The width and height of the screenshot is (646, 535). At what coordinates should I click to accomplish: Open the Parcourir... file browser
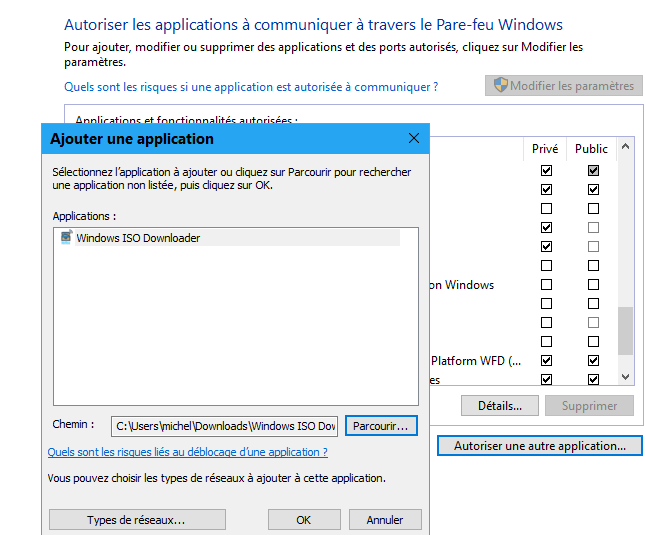click(381, 426)
